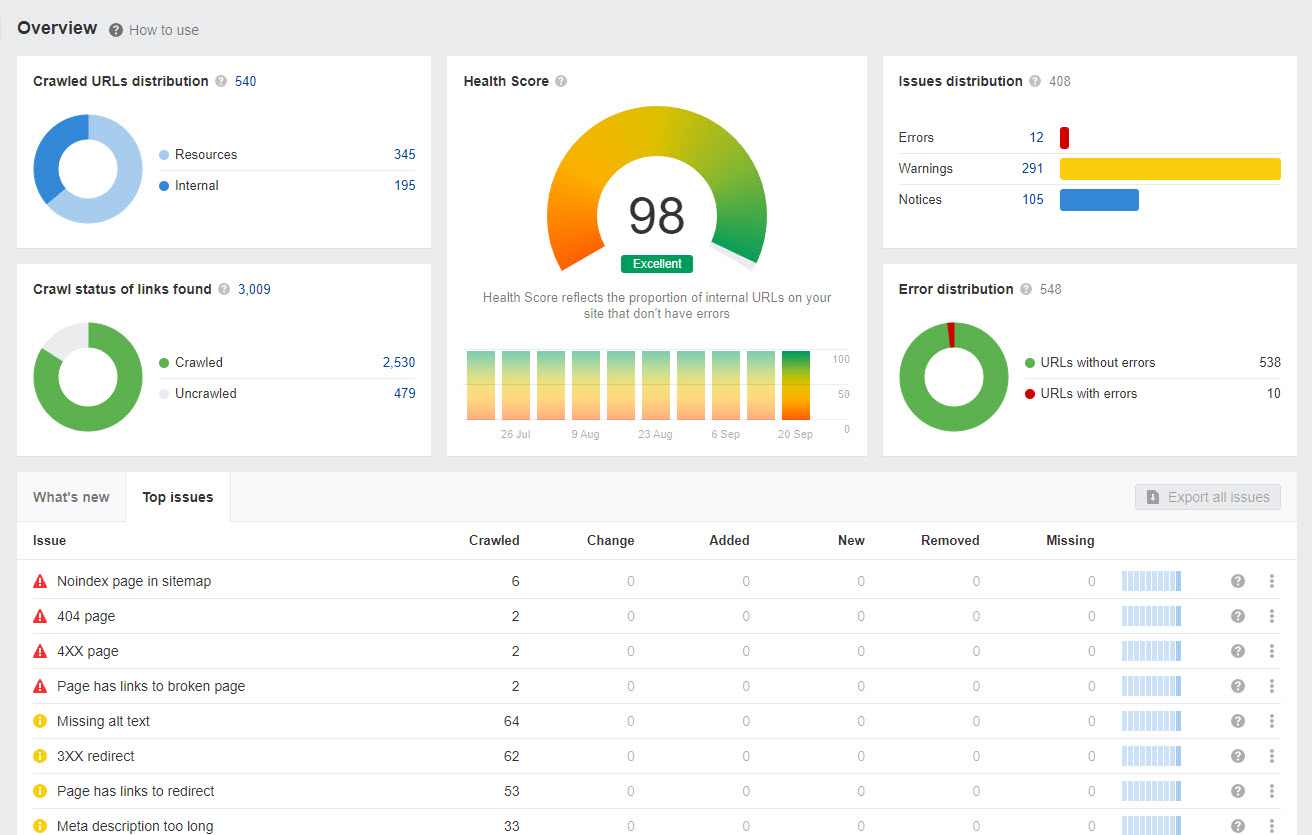Open help for Missing alt text issue
Image resolution: width=1312 pixels, height=835 pixels.
pos(1238,721)
